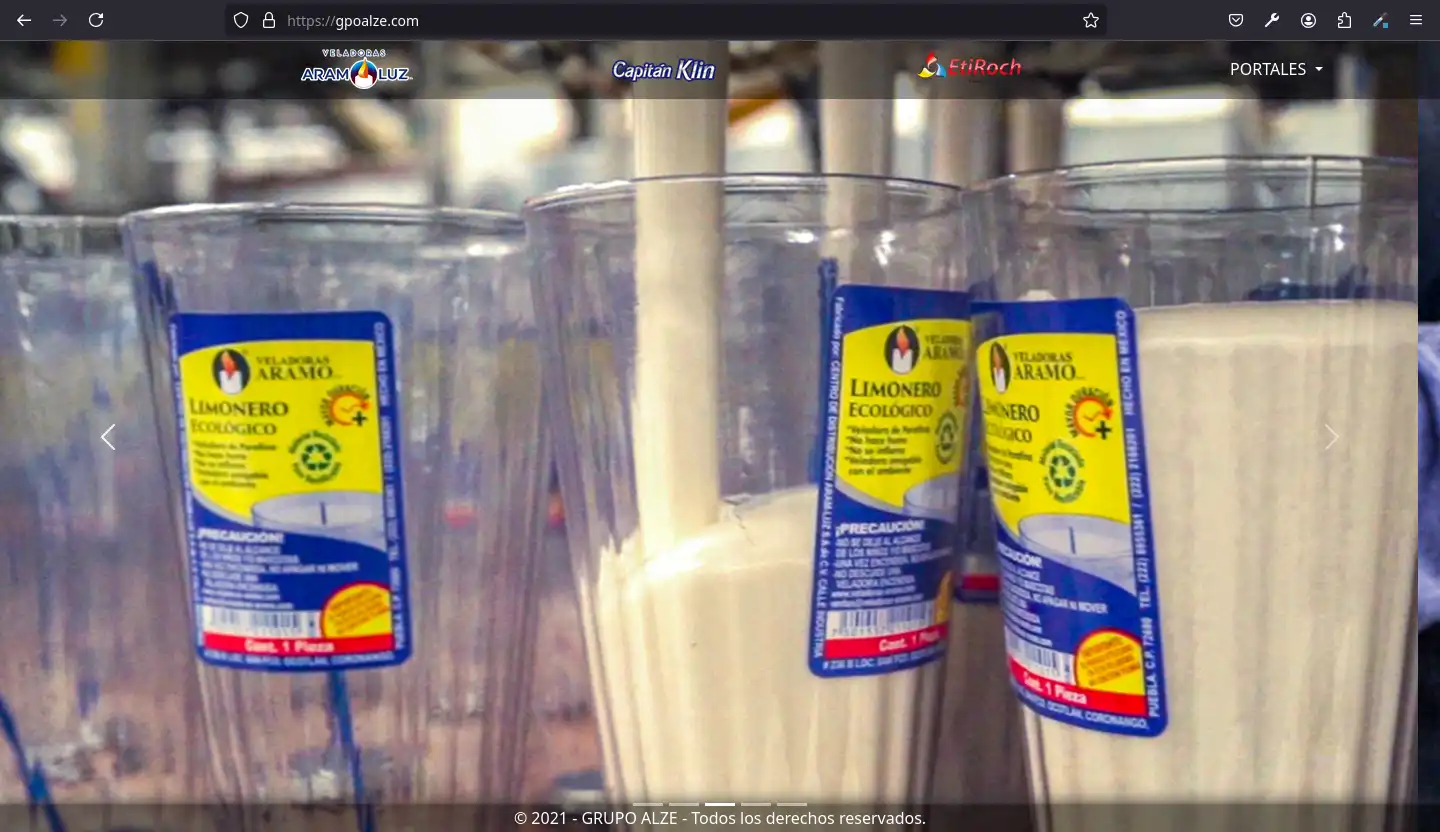Image resolution: width=1440 pixels, height=832 pixels.
Task: Show next carousel slide with right arrow
Action: pyautogui.click(x=1331, y=437)
